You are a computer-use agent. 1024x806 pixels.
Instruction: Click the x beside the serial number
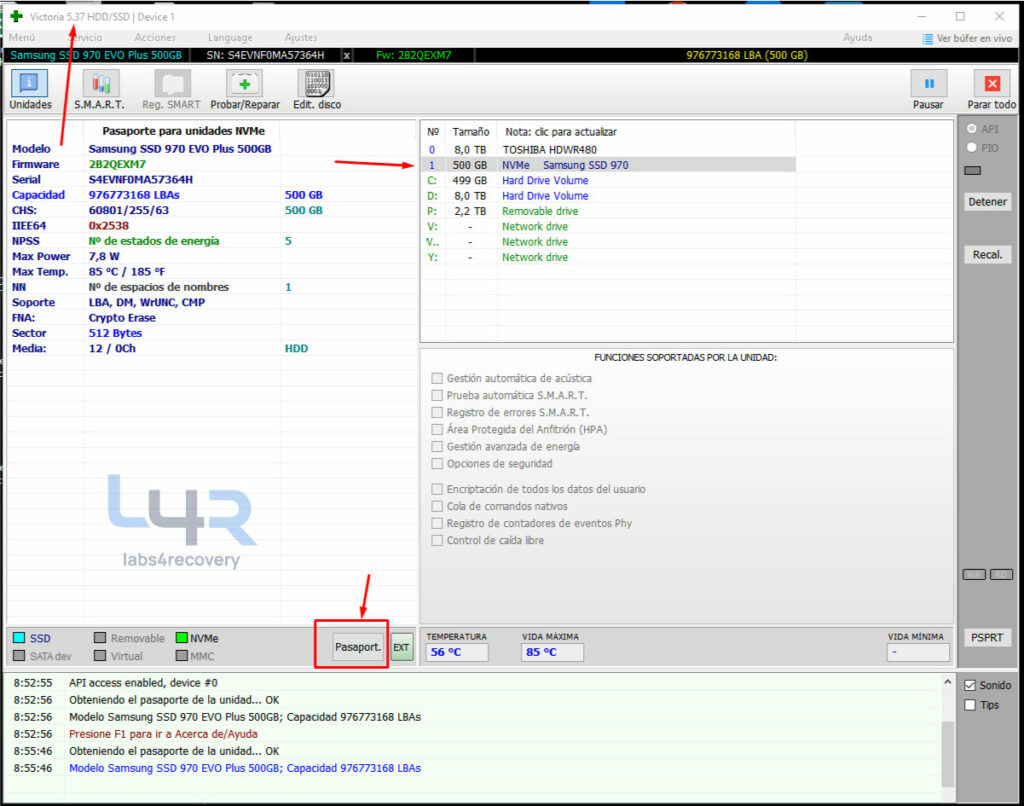pyautogui.click(x=347, y=56)
